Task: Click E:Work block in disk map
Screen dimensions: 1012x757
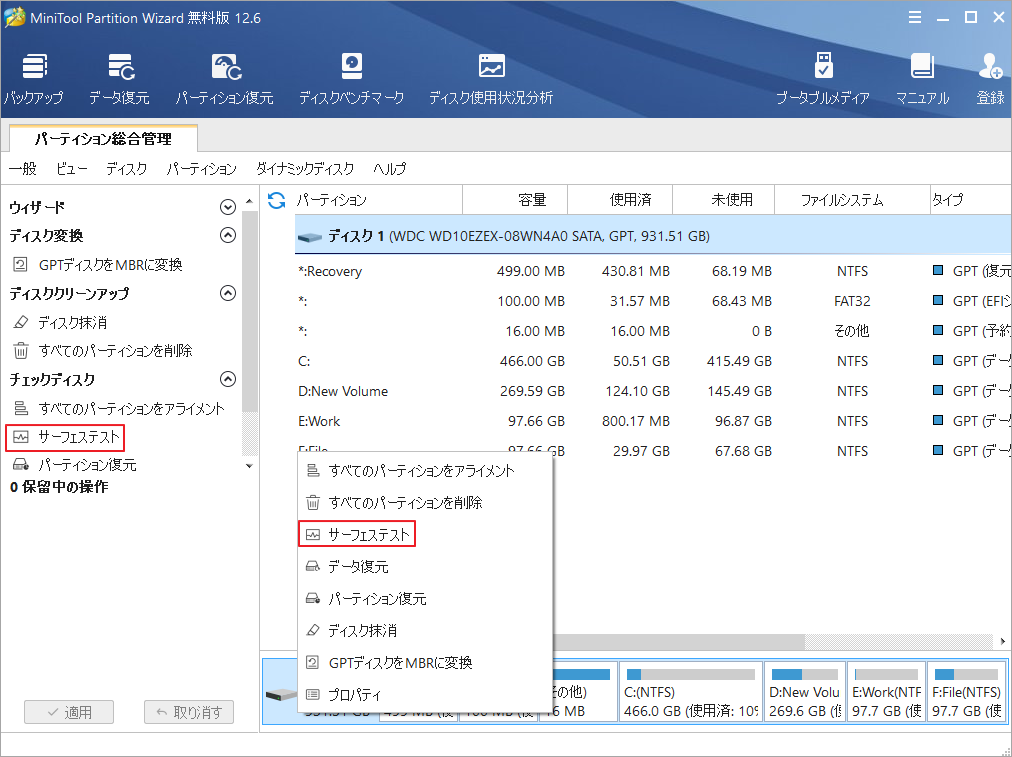Action: [x=886, y=692]
